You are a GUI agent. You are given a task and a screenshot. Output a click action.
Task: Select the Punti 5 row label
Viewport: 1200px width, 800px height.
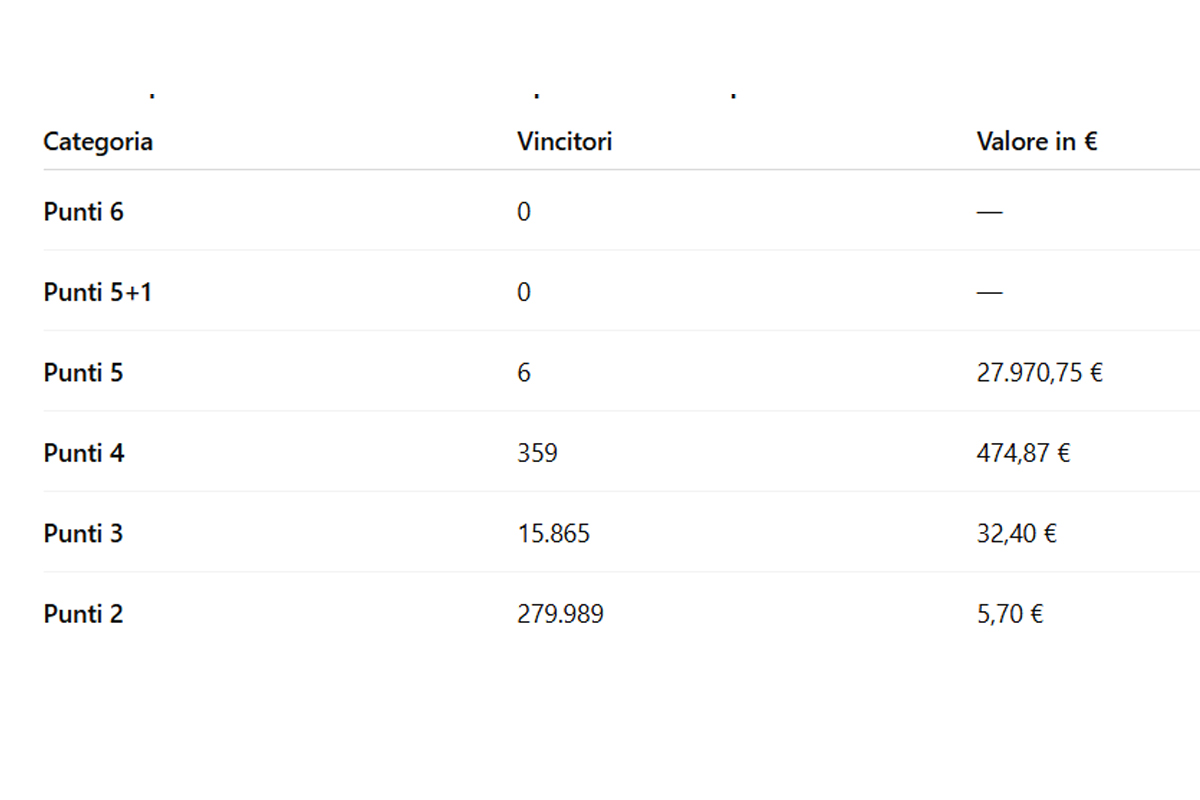tap(84, 373)
